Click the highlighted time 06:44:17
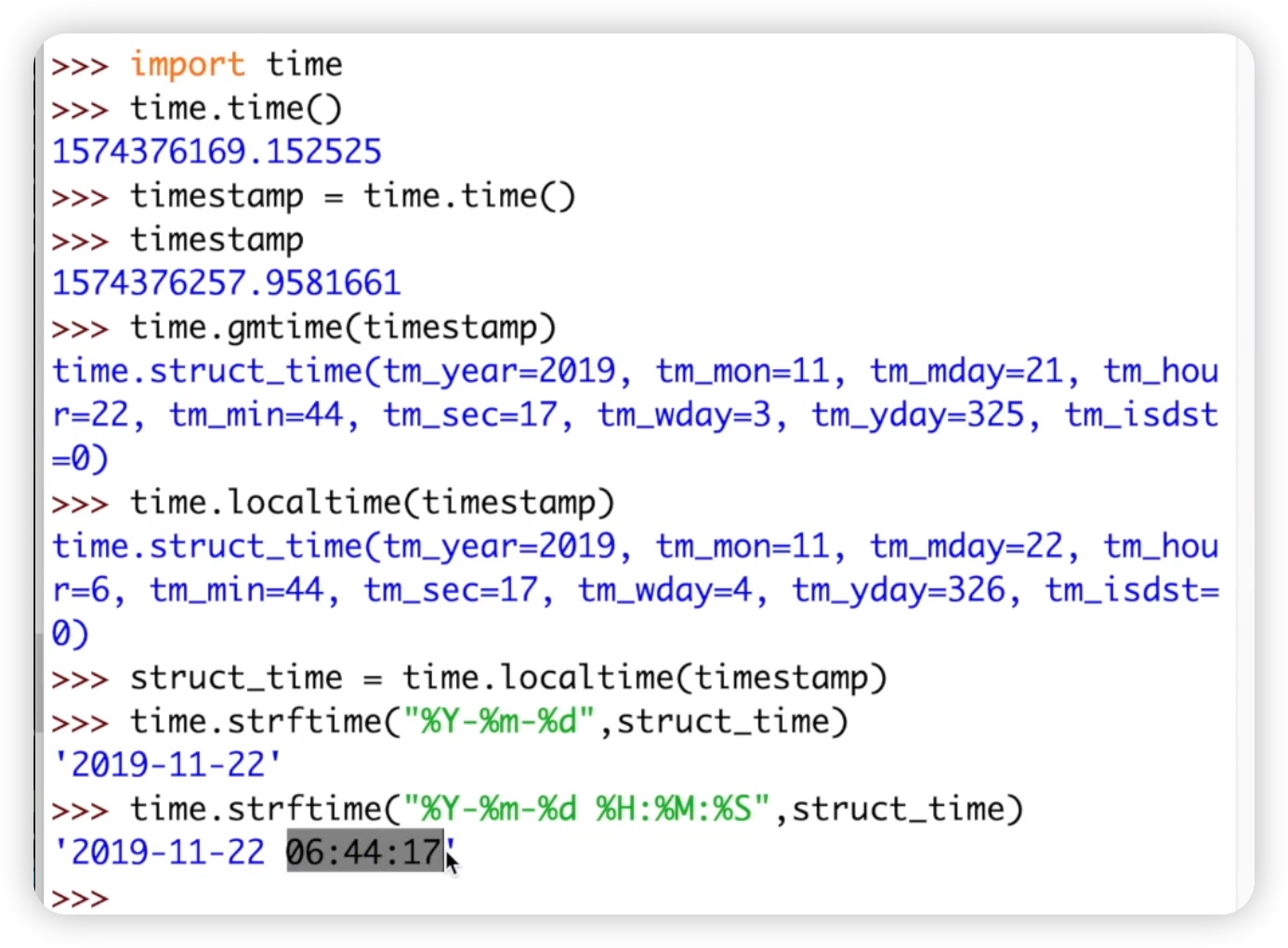This screenshot has height=948, width=1288. coord(364,852)
